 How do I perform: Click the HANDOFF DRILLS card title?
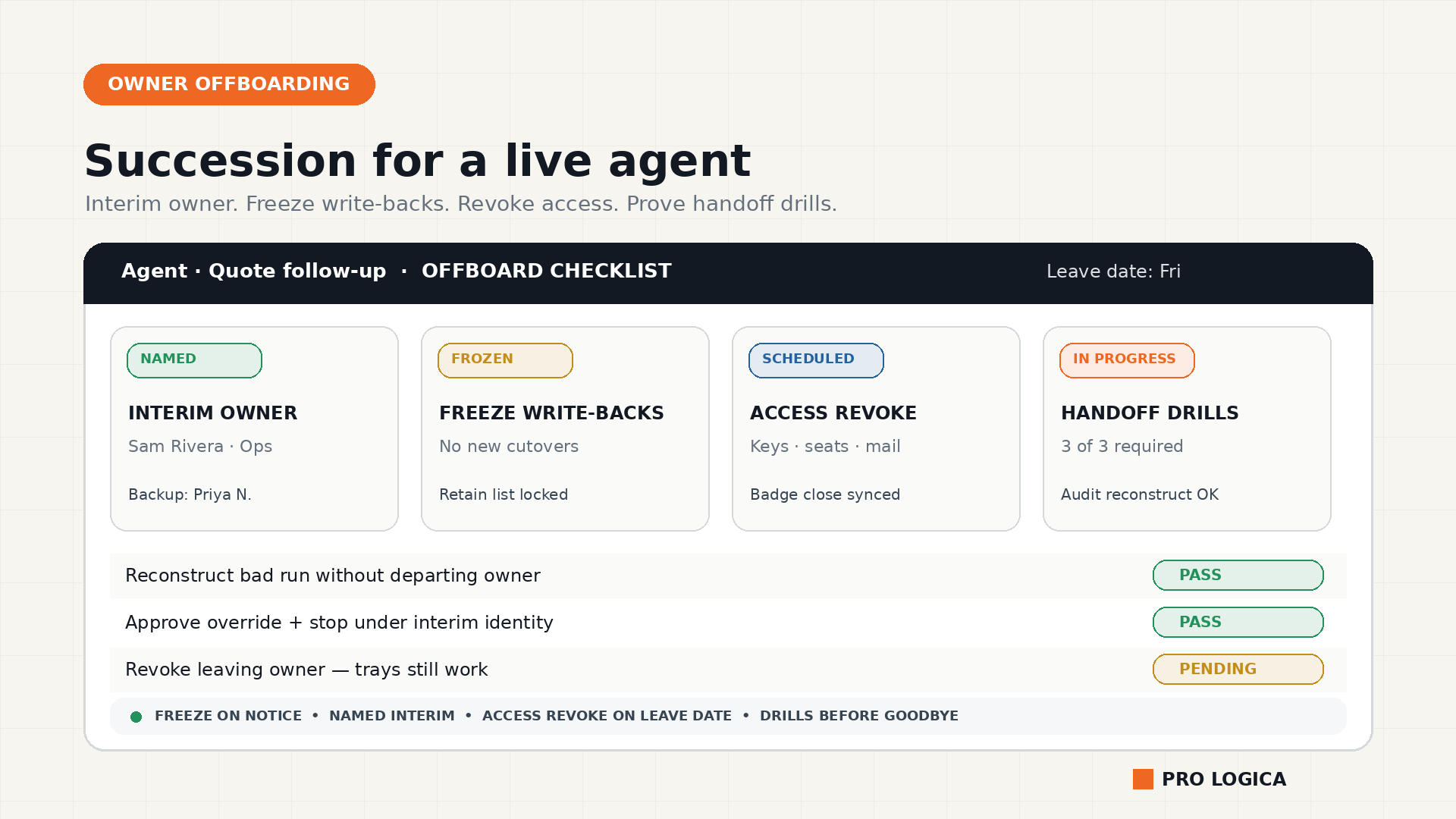click(x=1150, y=413)
